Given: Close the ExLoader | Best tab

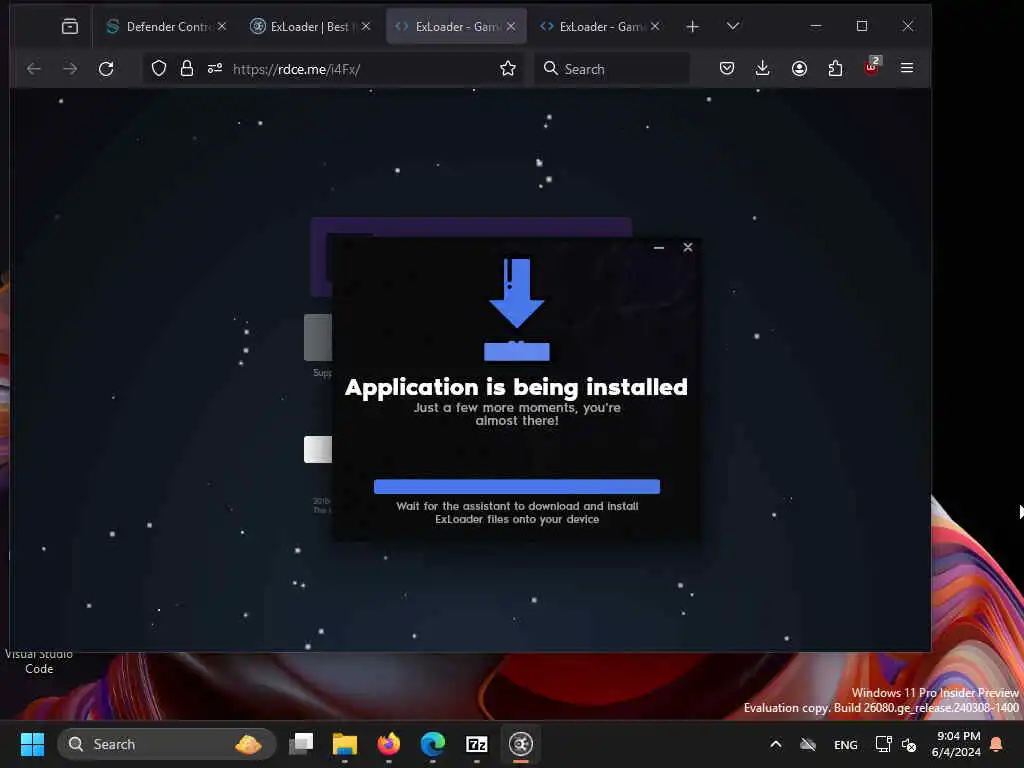Looking at the screenshot, I should [366, 26].
